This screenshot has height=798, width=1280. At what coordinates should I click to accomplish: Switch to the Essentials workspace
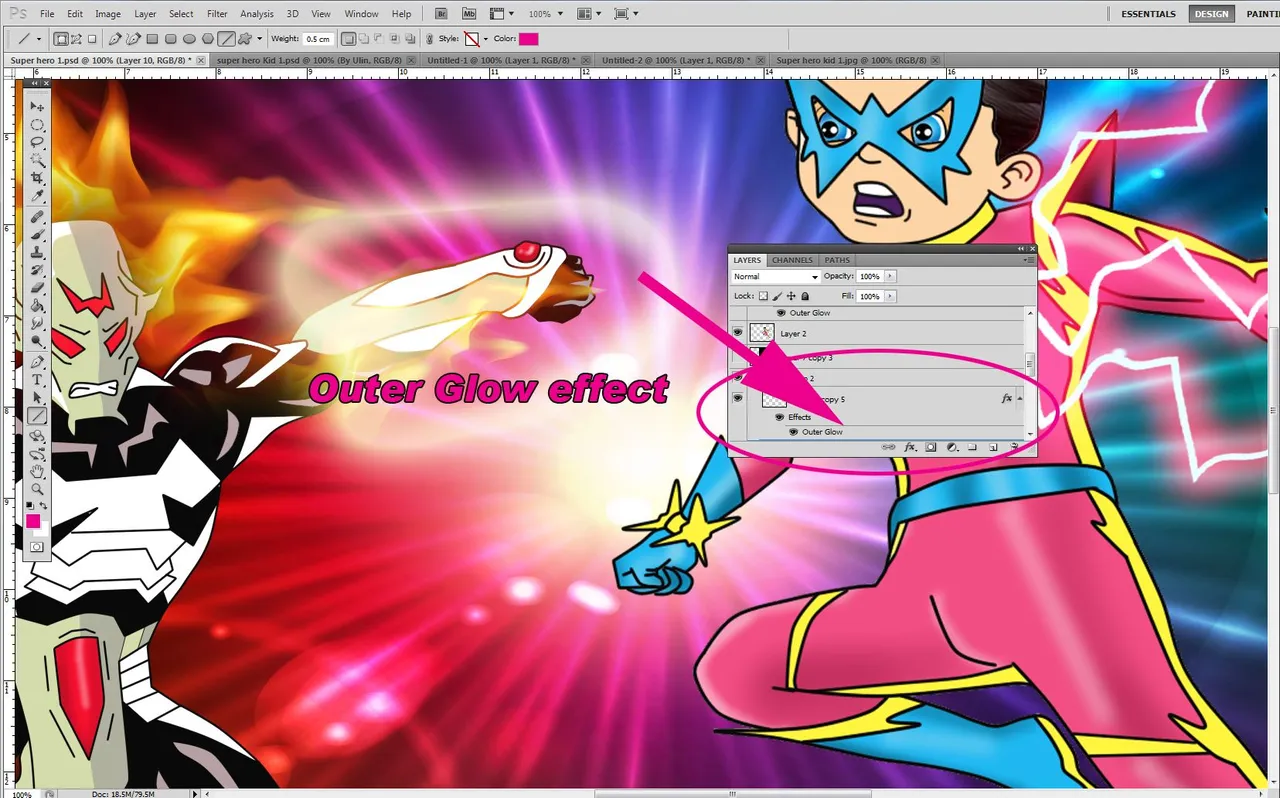pos(1148,14)
